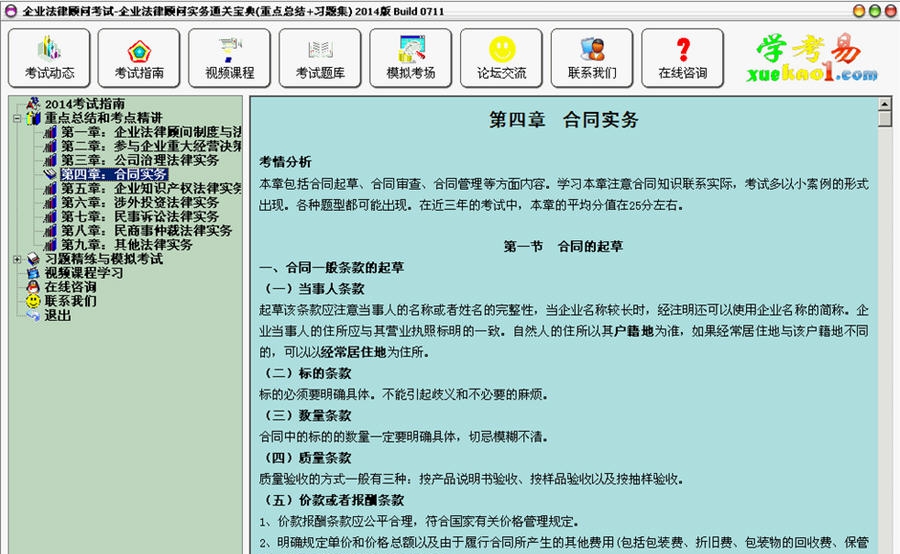This screenshot has height=554, width=900.
Task: Maximize the window with green button
Action: click(874, 11)
